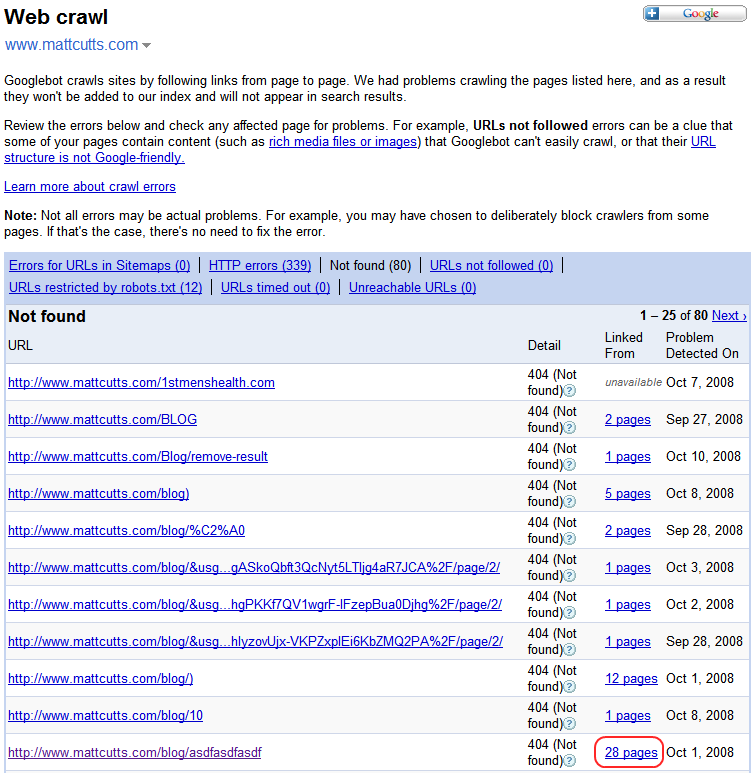Click the 'Linked From' column header
This screenshot has height=773, width=756.
[624, 345]
